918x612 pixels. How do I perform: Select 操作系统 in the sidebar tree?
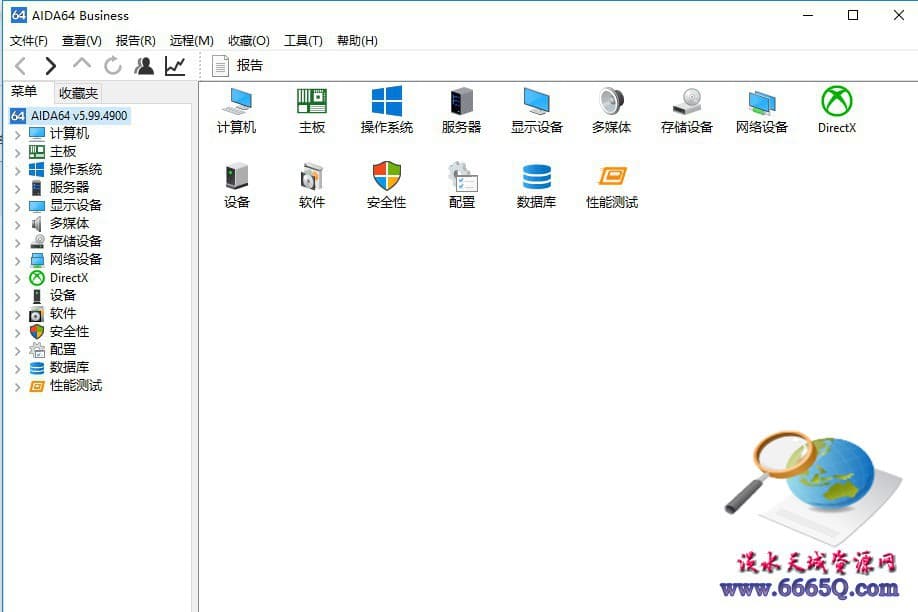point(76,169)
